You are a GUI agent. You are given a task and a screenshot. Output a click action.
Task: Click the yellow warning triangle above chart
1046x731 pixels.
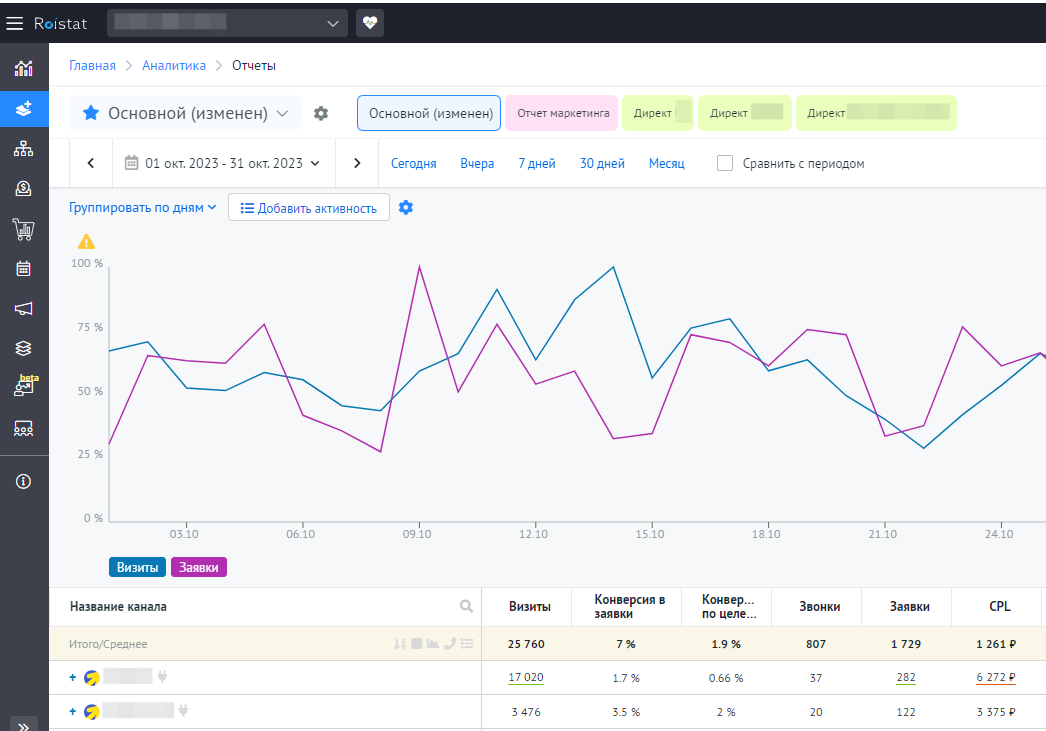pos(87,241)
